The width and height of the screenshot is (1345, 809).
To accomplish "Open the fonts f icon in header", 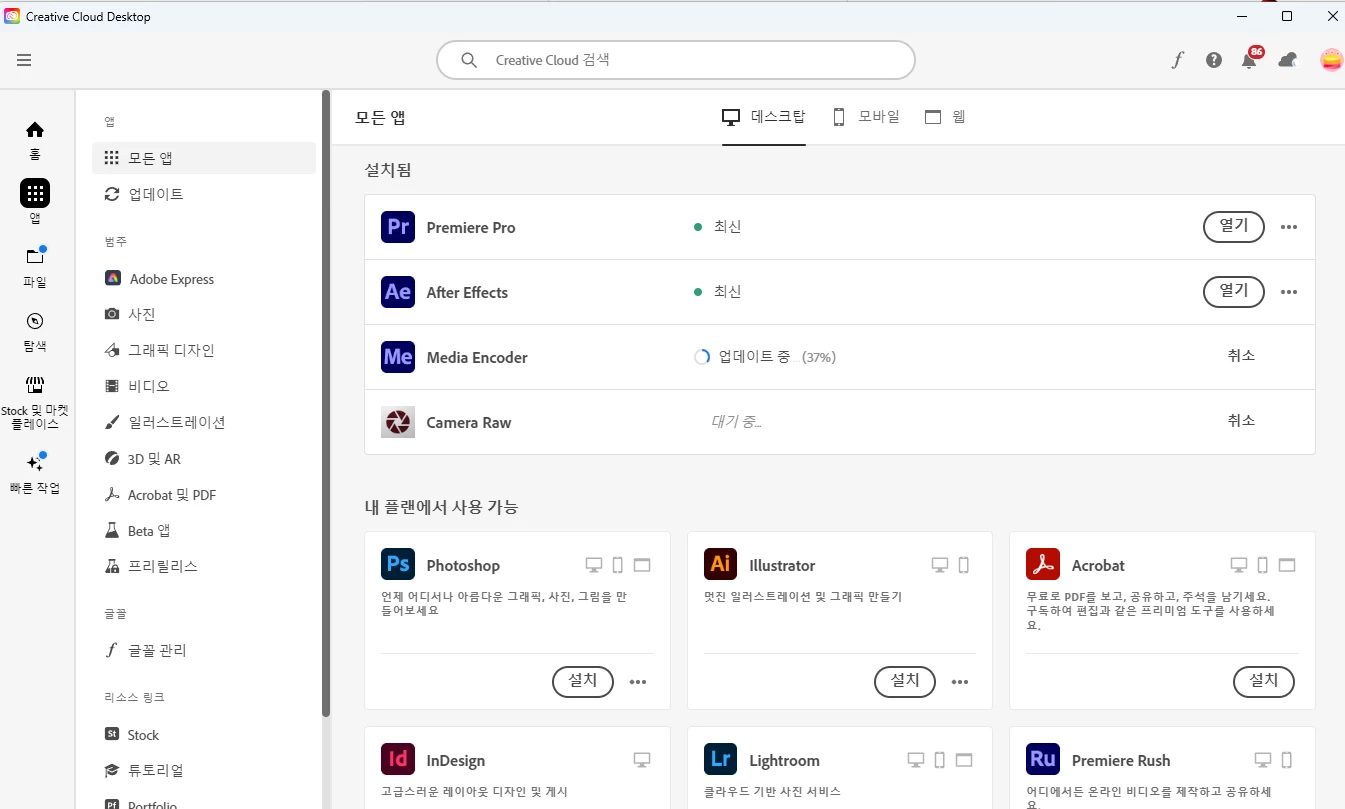I will (1177, 60).
